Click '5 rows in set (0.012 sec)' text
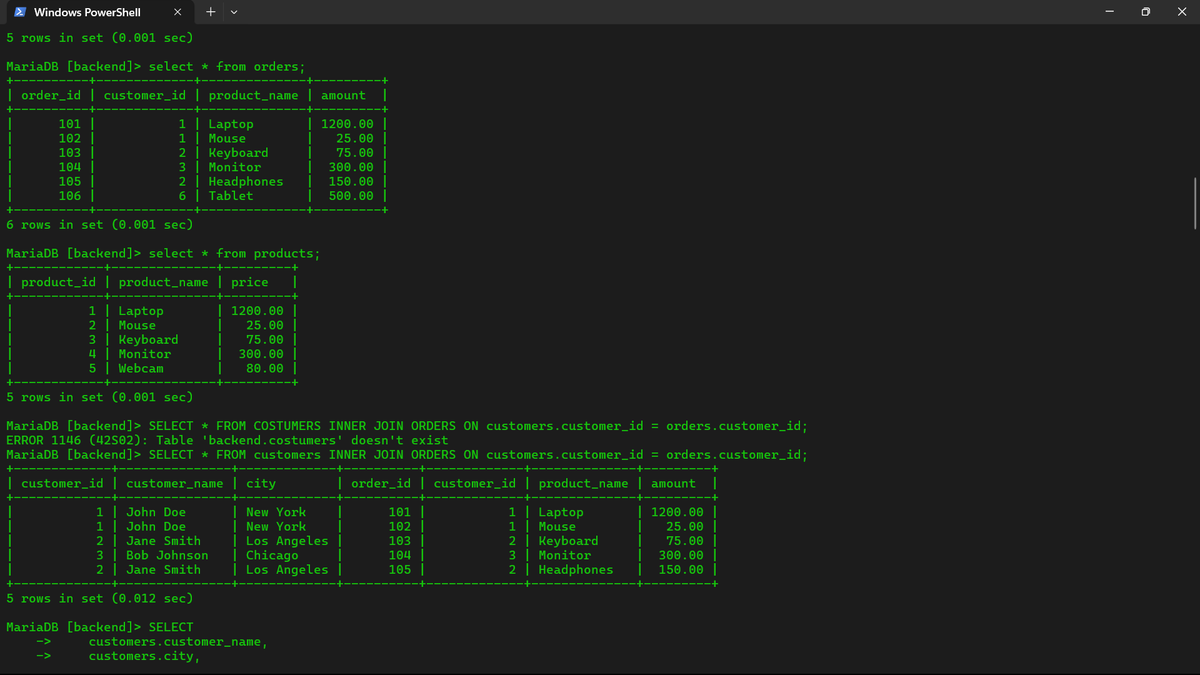 [x=100, y=598]
